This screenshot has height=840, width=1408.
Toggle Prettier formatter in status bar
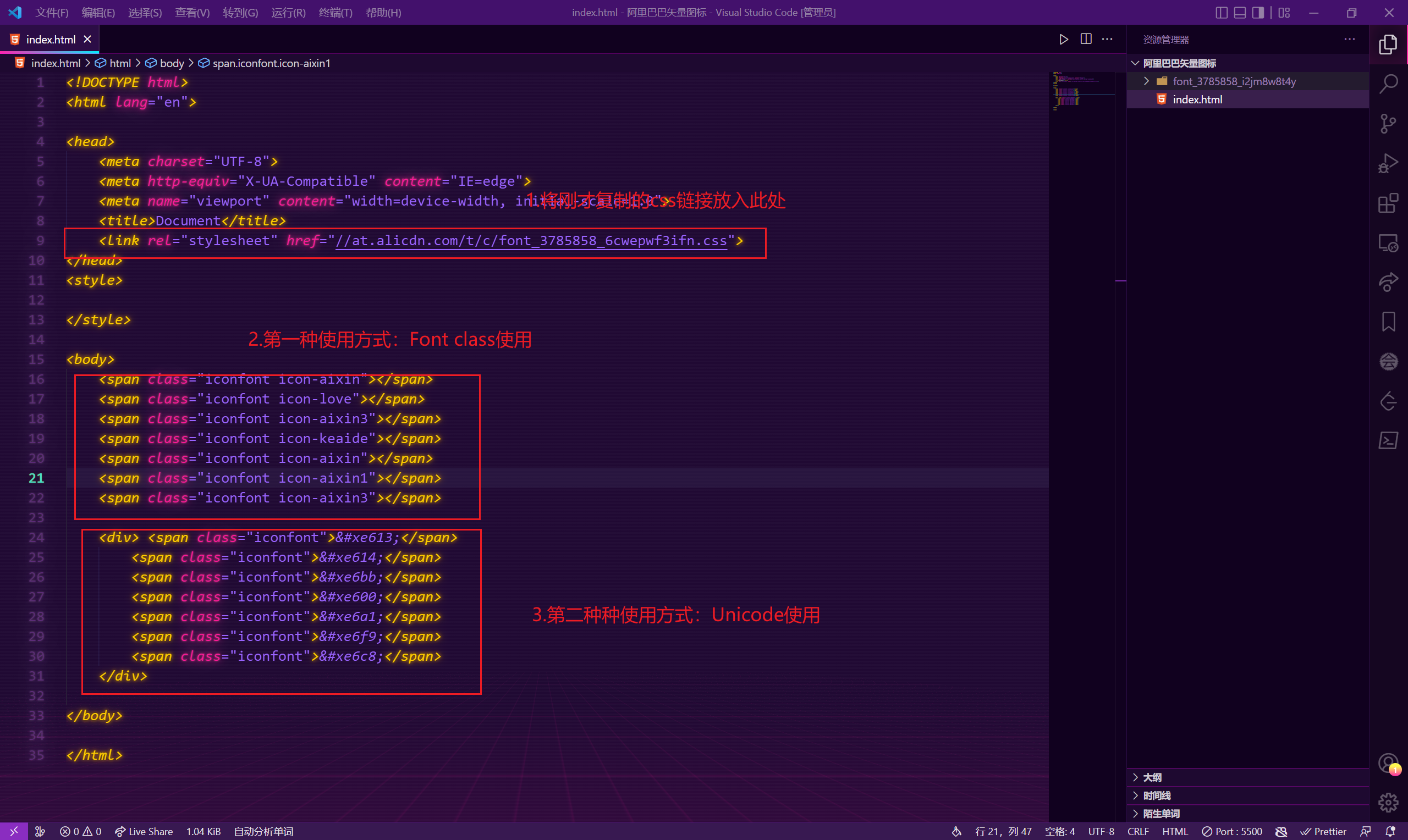coord(1323,831)
